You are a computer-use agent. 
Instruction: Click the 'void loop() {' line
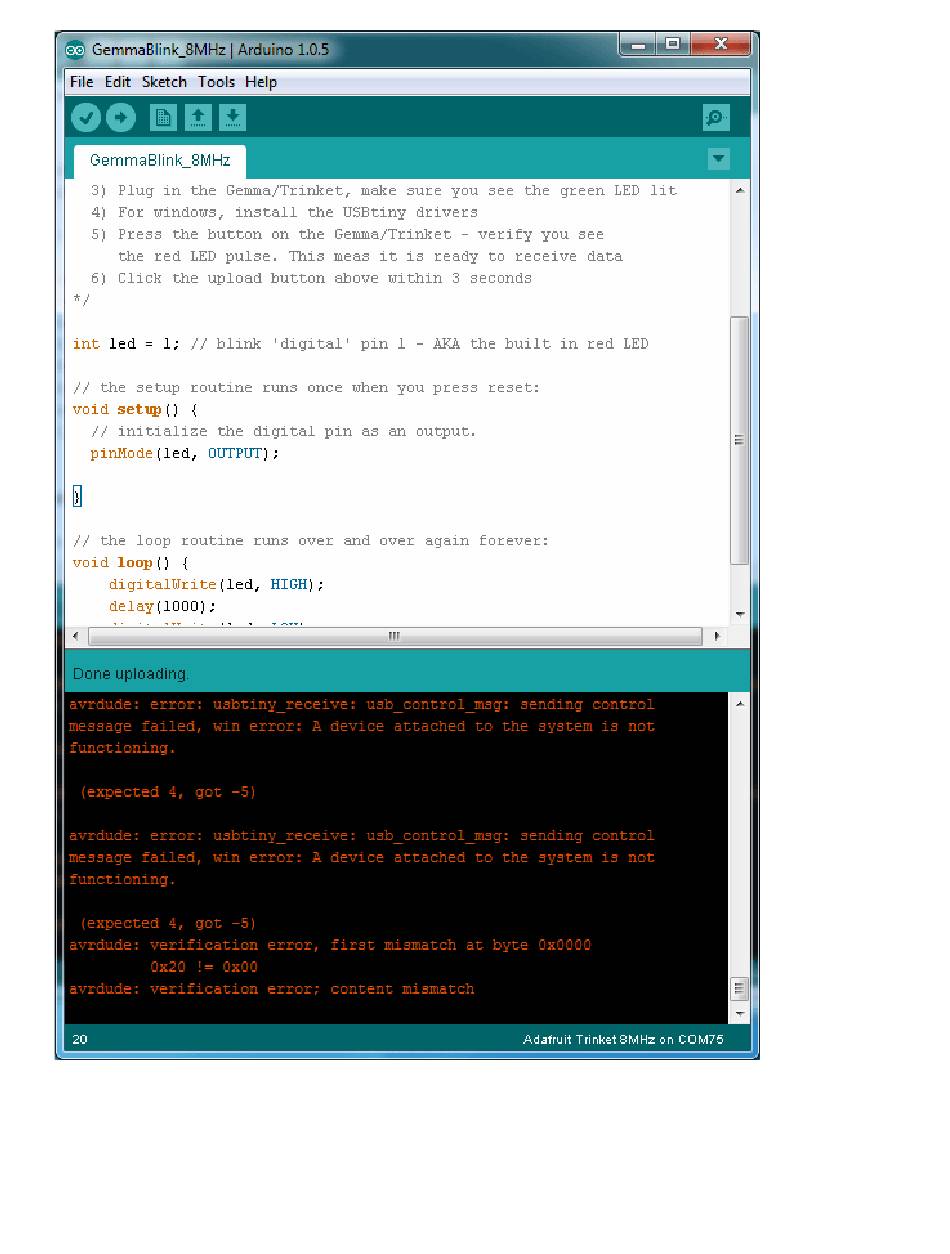130,563
